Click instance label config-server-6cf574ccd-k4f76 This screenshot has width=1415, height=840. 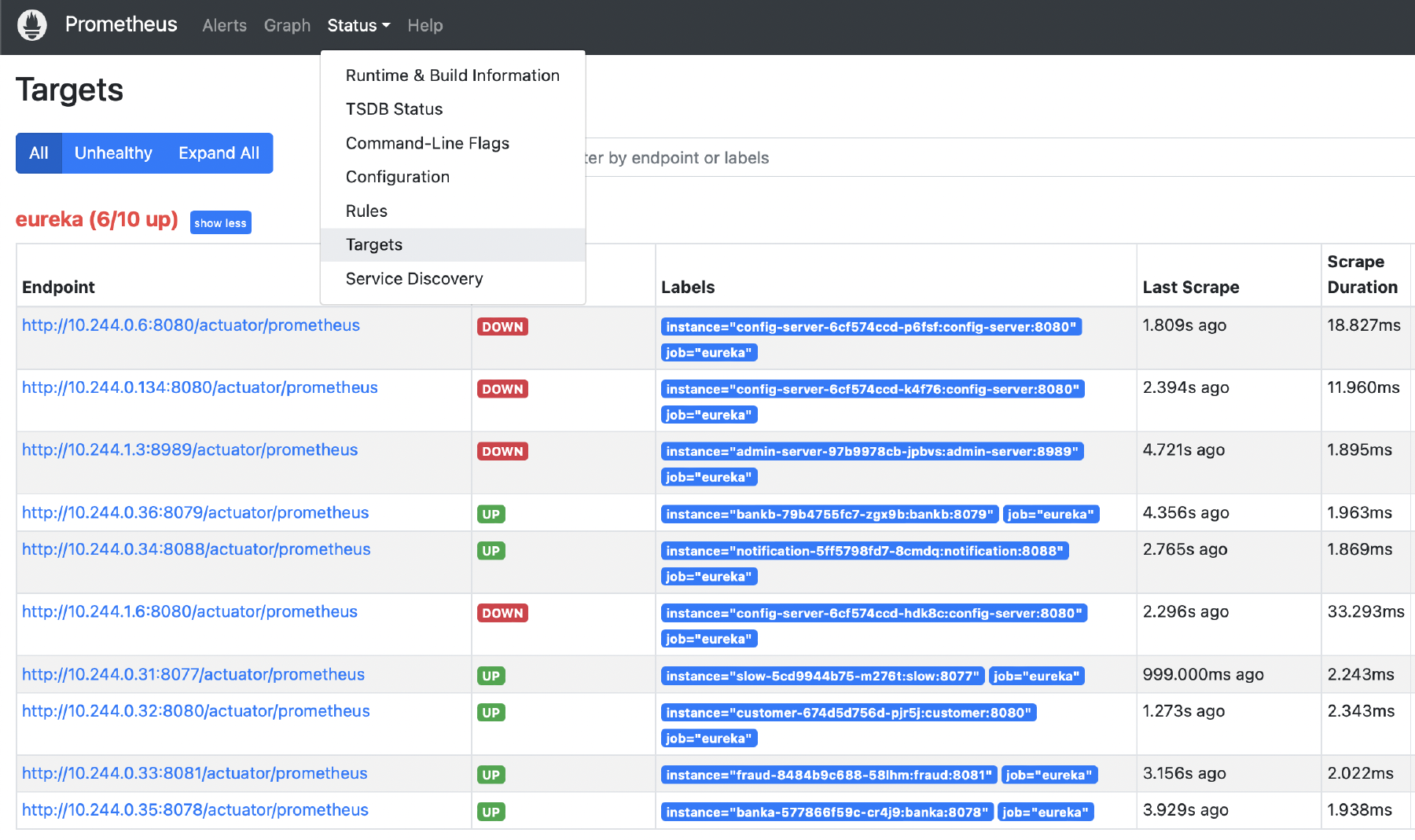coord(873,389)
